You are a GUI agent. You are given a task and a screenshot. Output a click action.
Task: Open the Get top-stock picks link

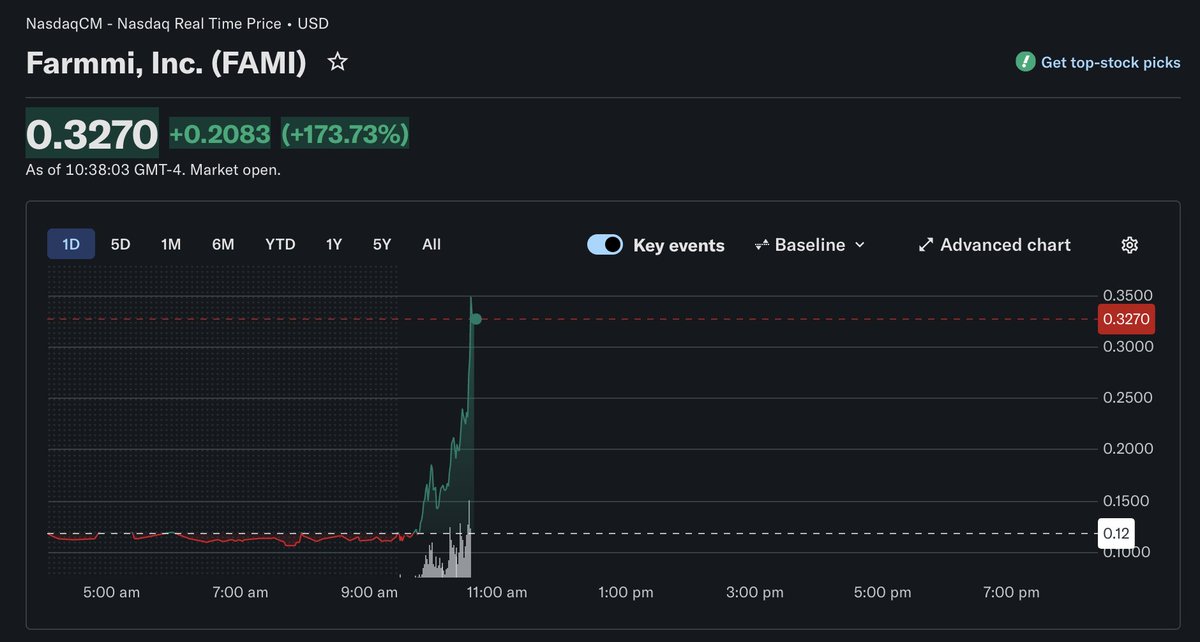1098,62
